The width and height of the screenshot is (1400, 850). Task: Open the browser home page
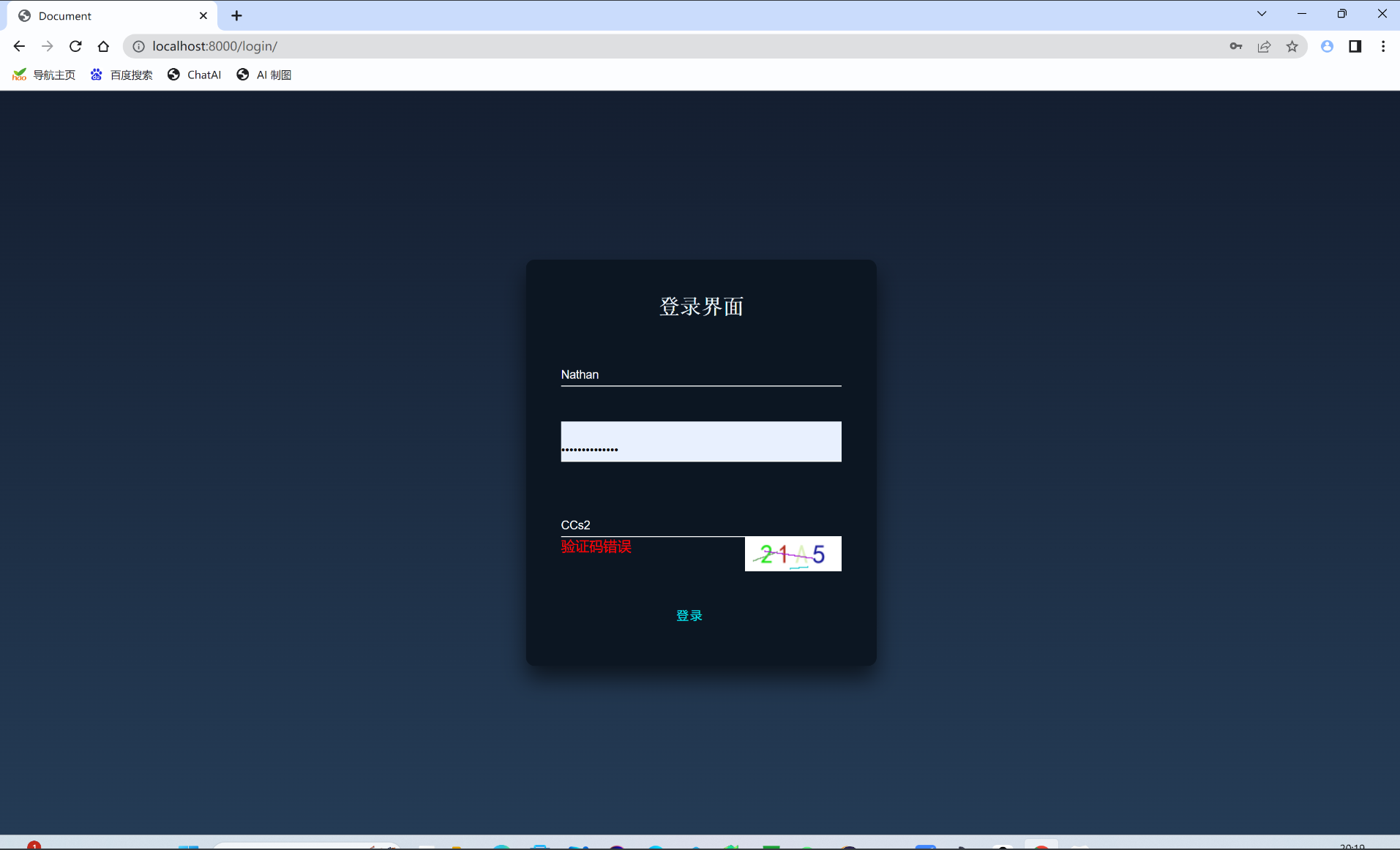tap(103, 46)
